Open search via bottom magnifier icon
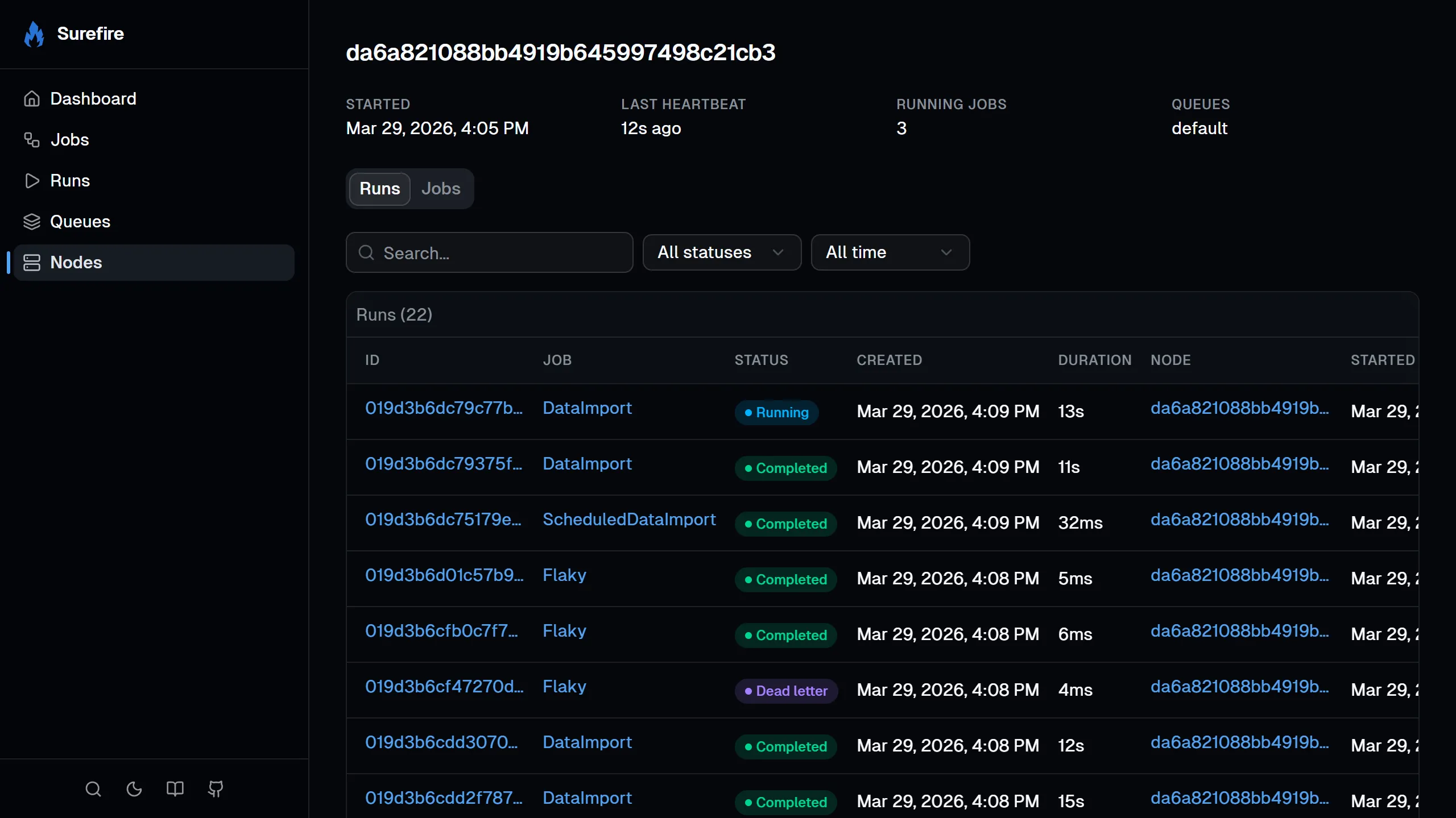 [93, 789]
